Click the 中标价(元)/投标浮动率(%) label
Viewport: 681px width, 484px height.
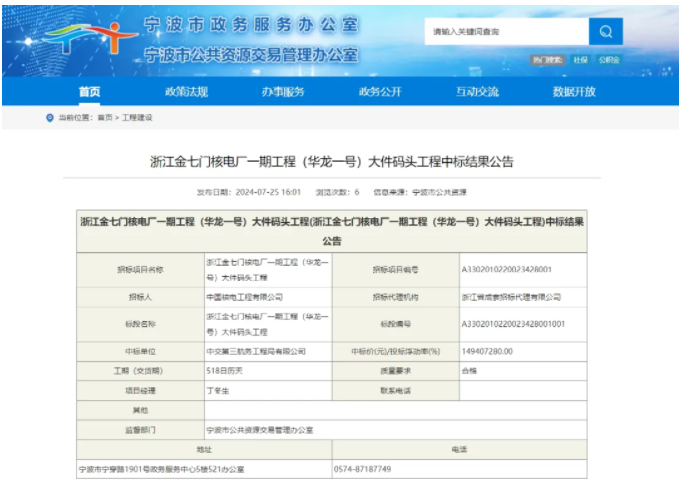pos(396,351)
